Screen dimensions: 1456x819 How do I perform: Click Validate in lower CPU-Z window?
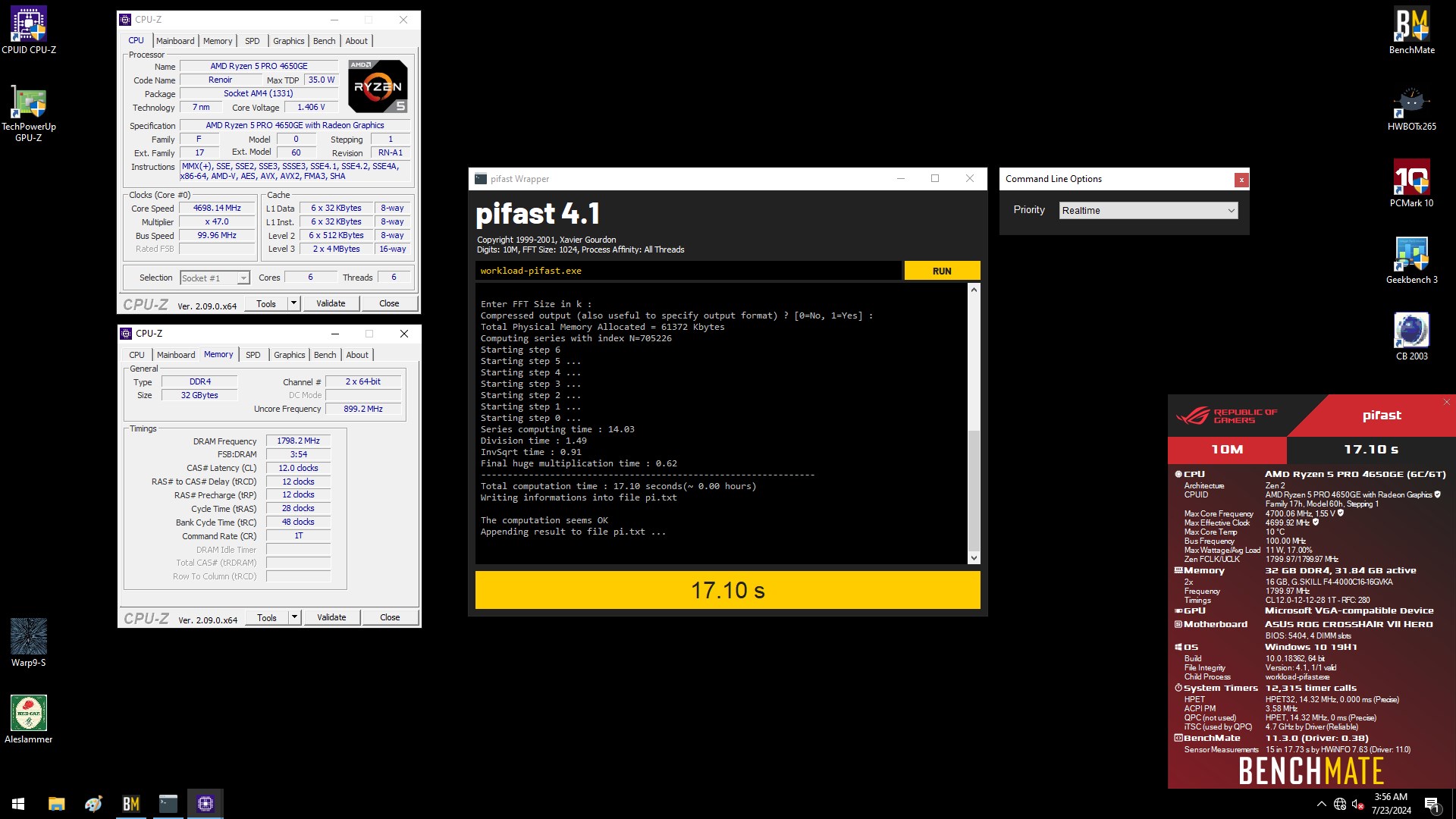(x=331, y=617)
